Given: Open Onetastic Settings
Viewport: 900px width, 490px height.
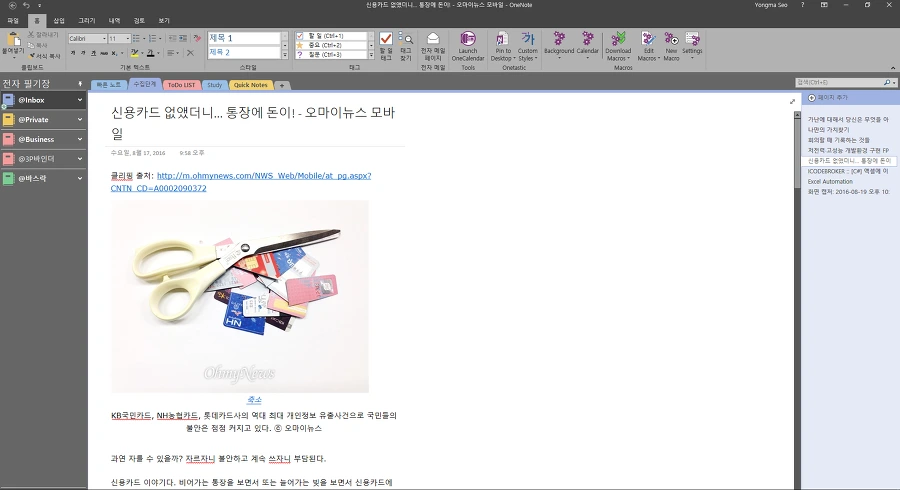Looking at the screenshot, I should (x=692, y=45).
